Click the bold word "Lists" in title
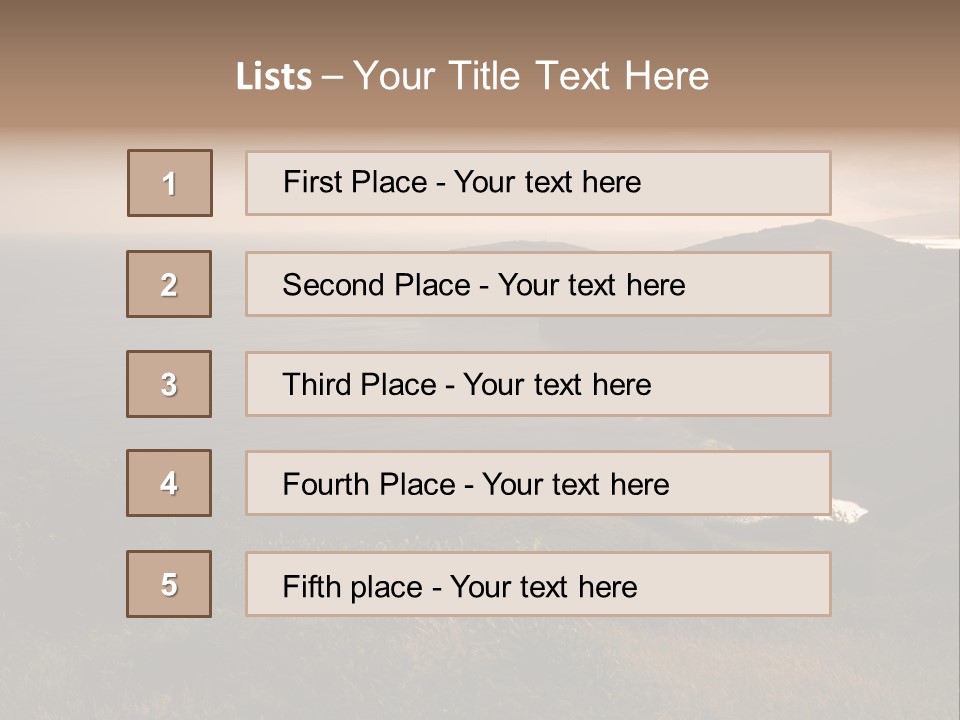 coord(274,77)
